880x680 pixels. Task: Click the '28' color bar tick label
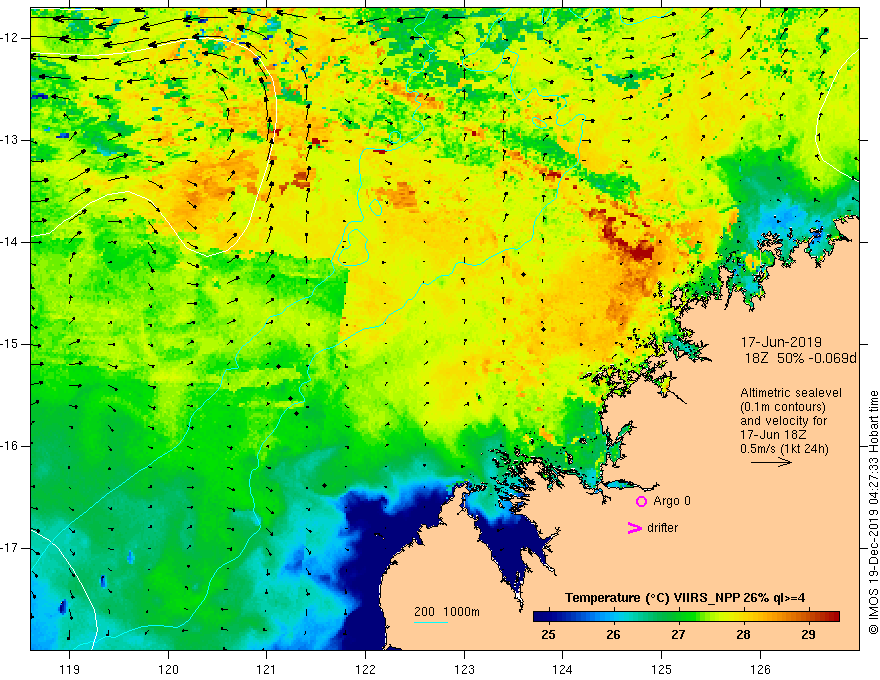(743, 635)
